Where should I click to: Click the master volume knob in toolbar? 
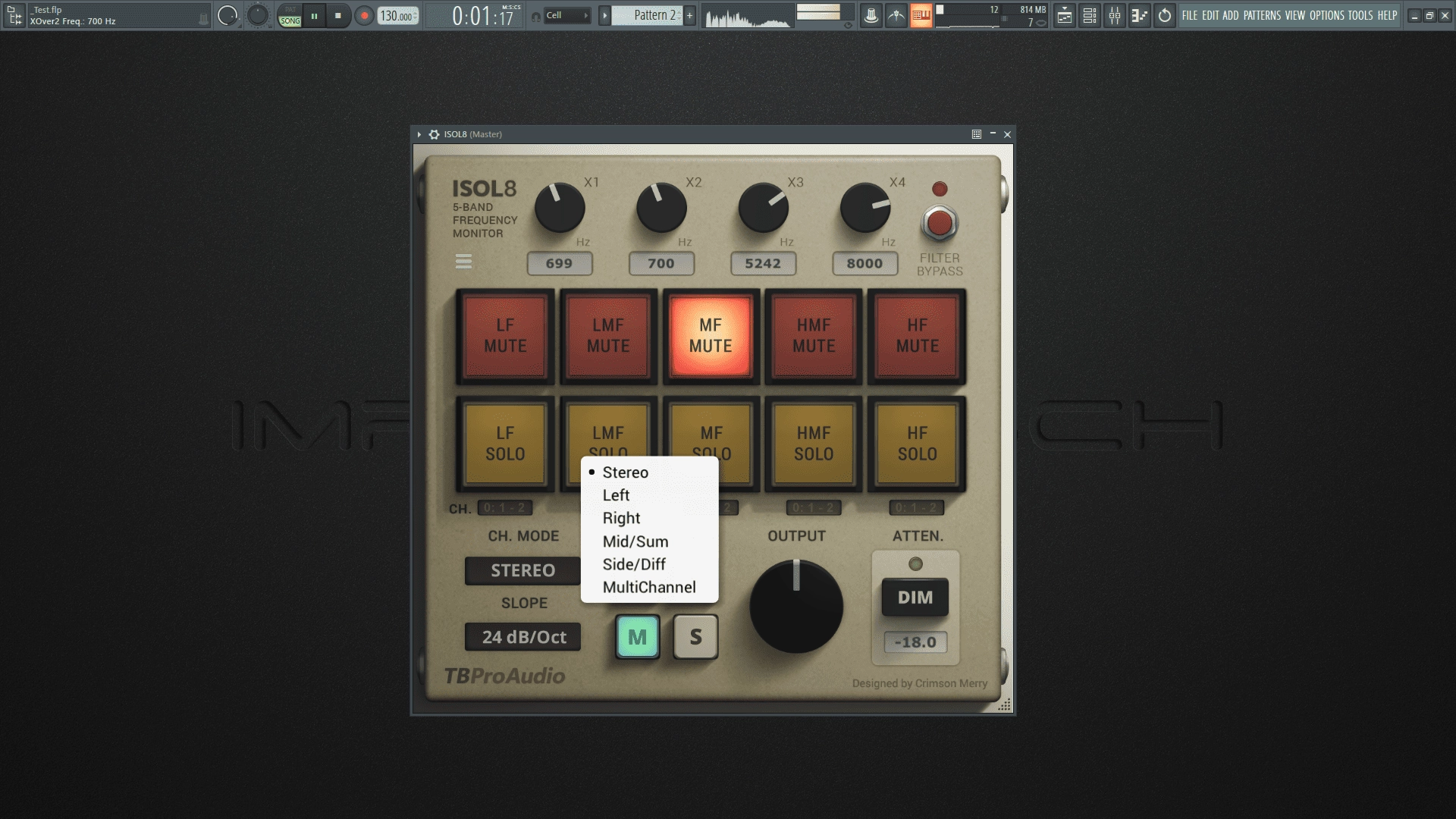pyautogui.click(x=227, y=15)
